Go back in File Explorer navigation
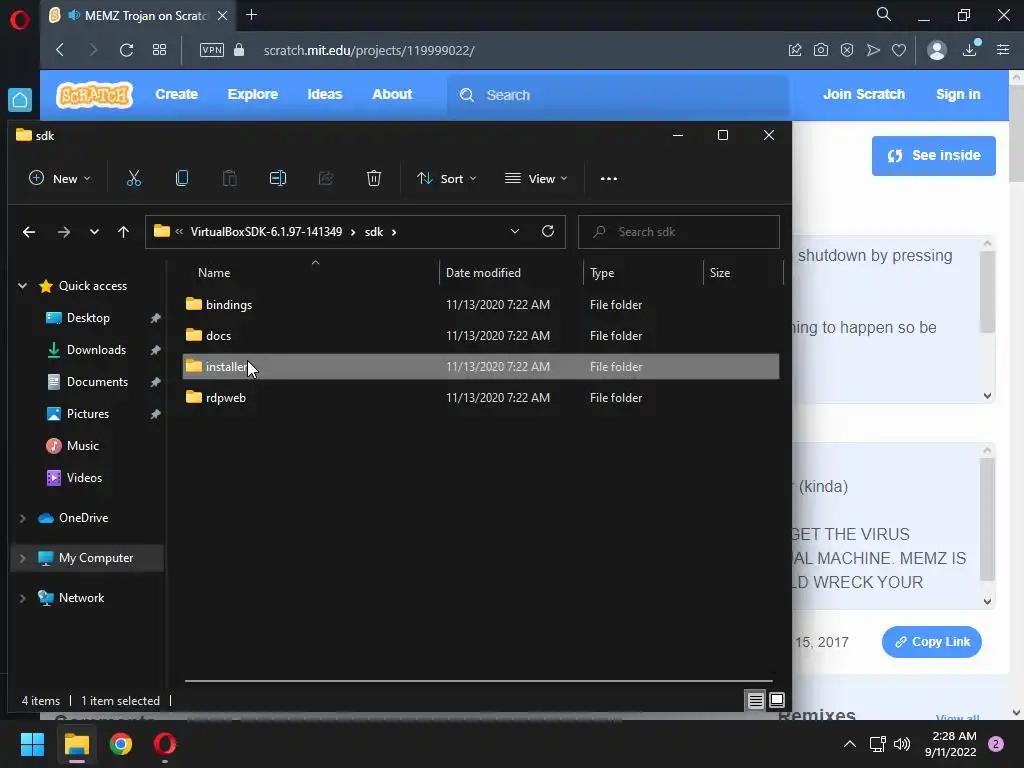The image size is (1024, 768). click(29, 232)
